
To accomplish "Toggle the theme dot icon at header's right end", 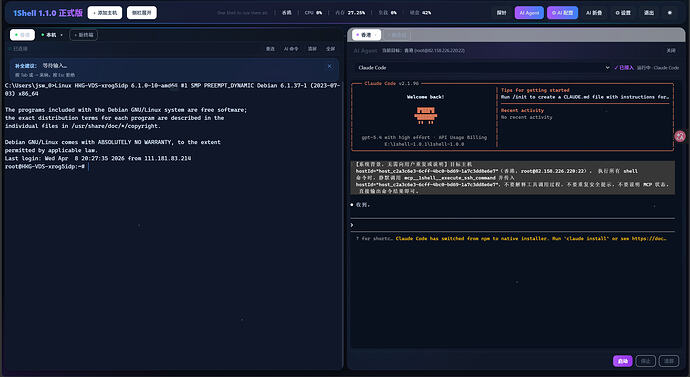I will [x=670, y=13].
